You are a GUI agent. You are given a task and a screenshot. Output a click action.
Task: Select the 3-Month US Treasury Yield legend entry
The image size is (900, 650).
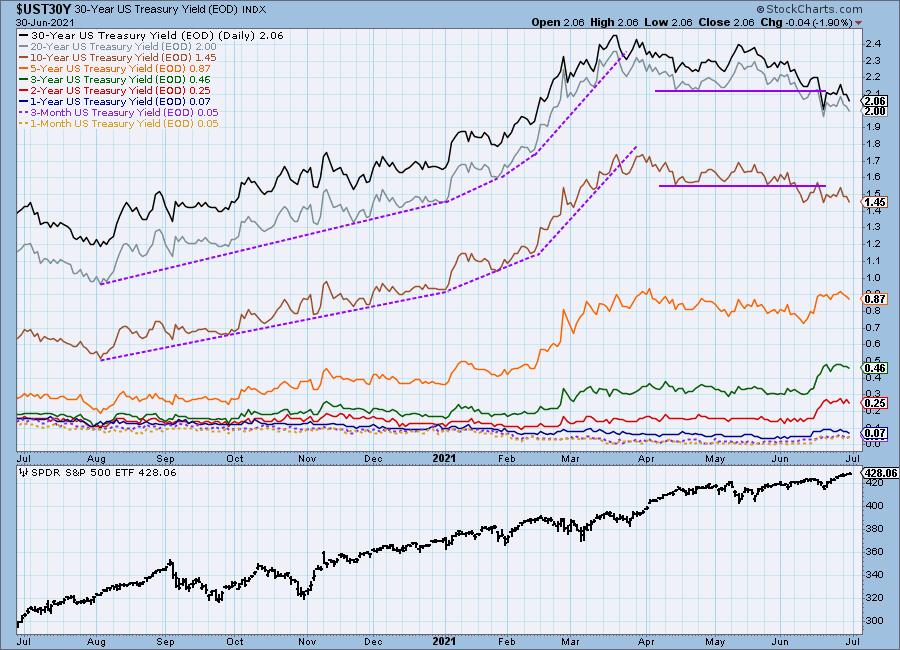pyautogui.click(x=119, y=113)
